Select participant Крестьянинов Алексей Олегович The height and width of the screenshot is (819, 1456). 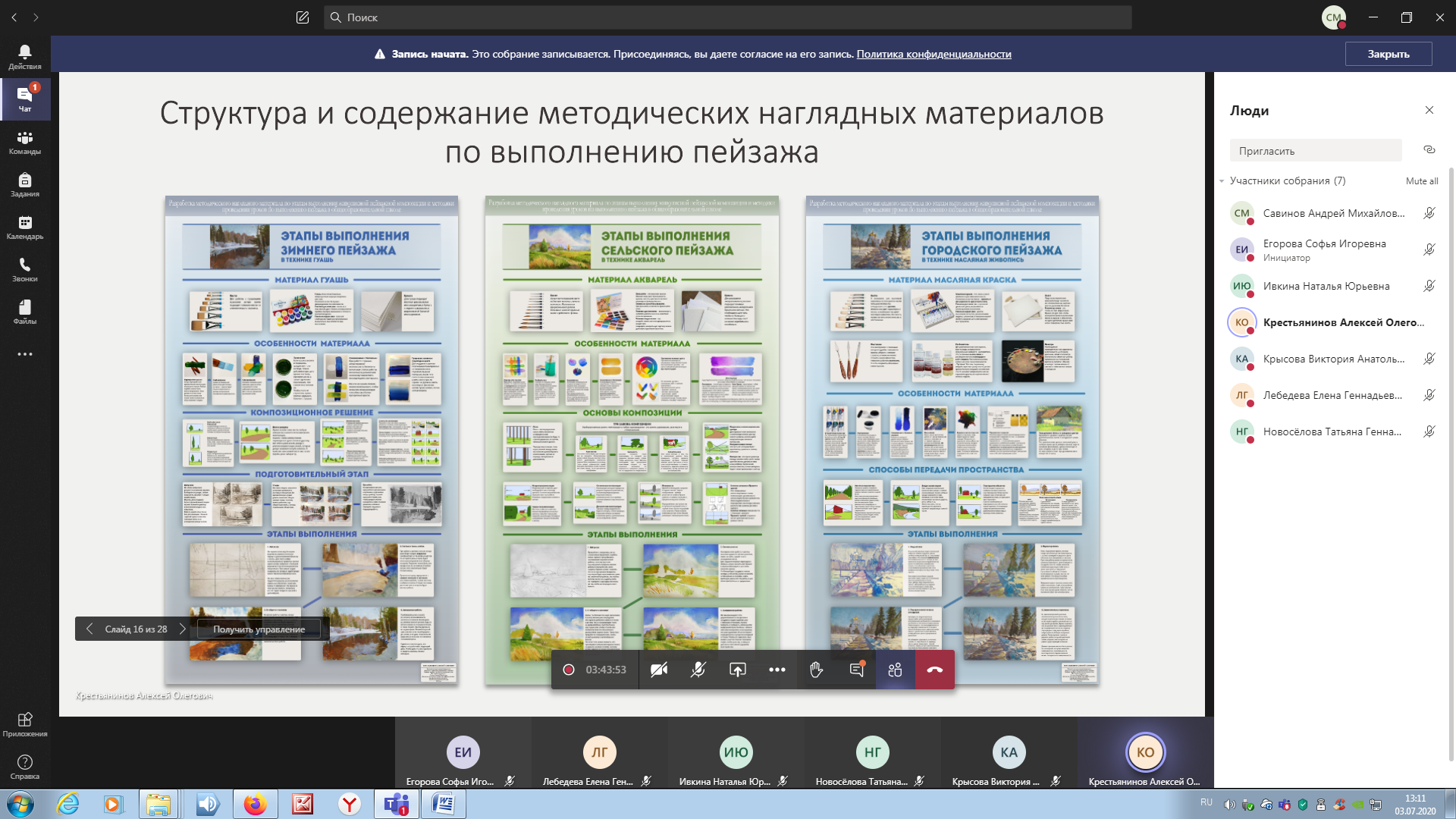pyautogui.click(x=1332, y=322)
